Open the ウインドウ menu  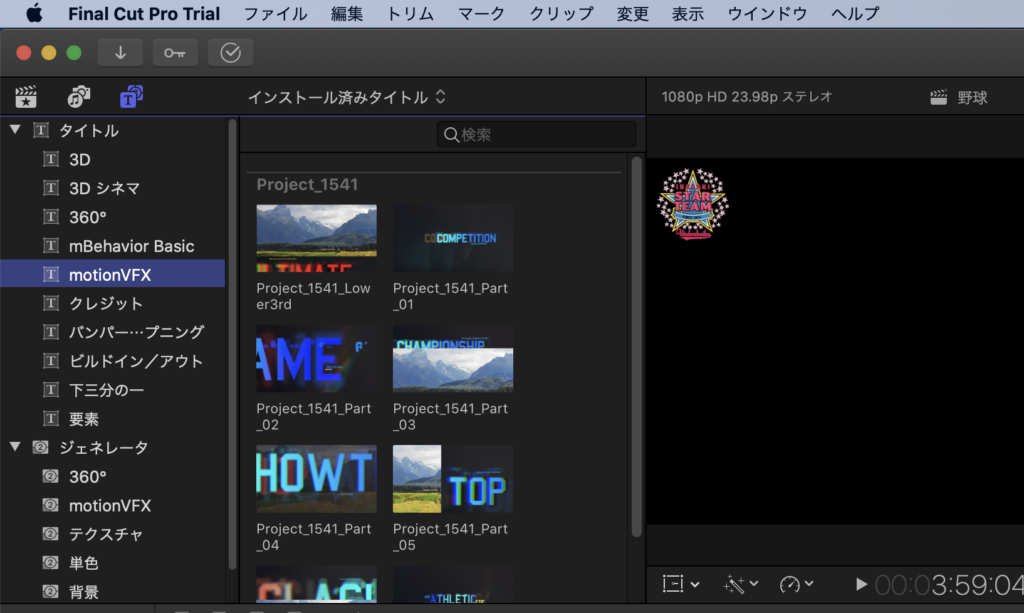coord(767,14)
